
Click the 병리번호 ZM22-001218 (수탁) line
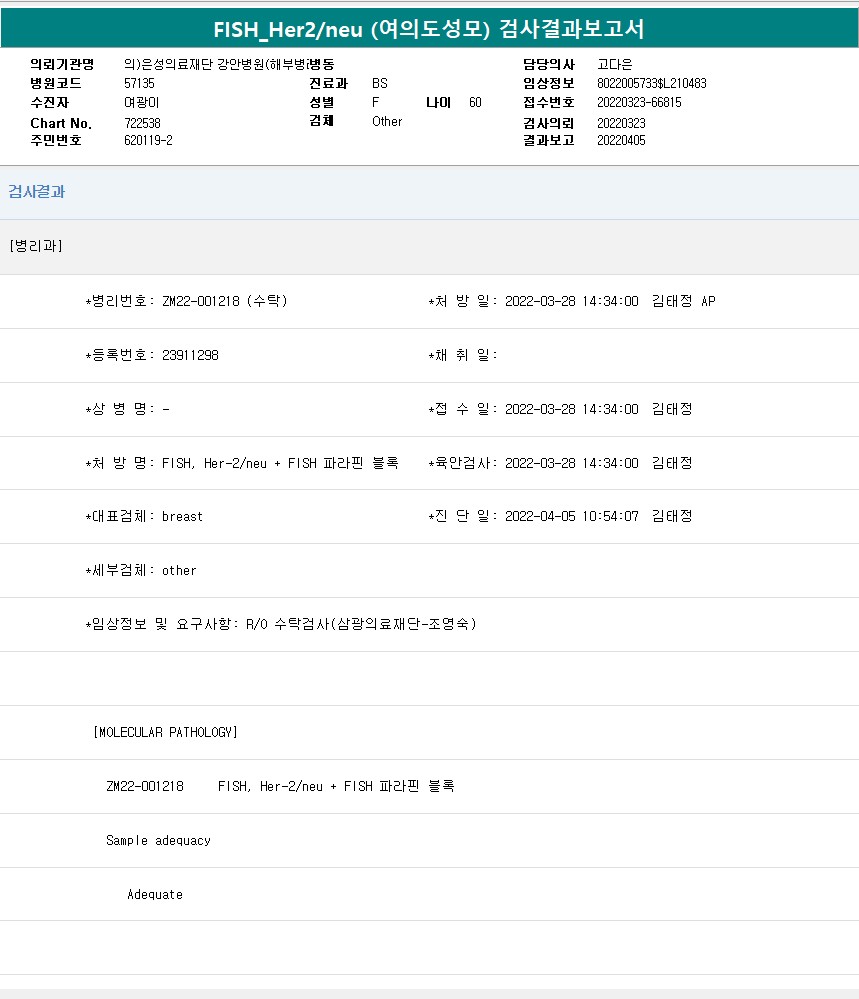(188, 301)
